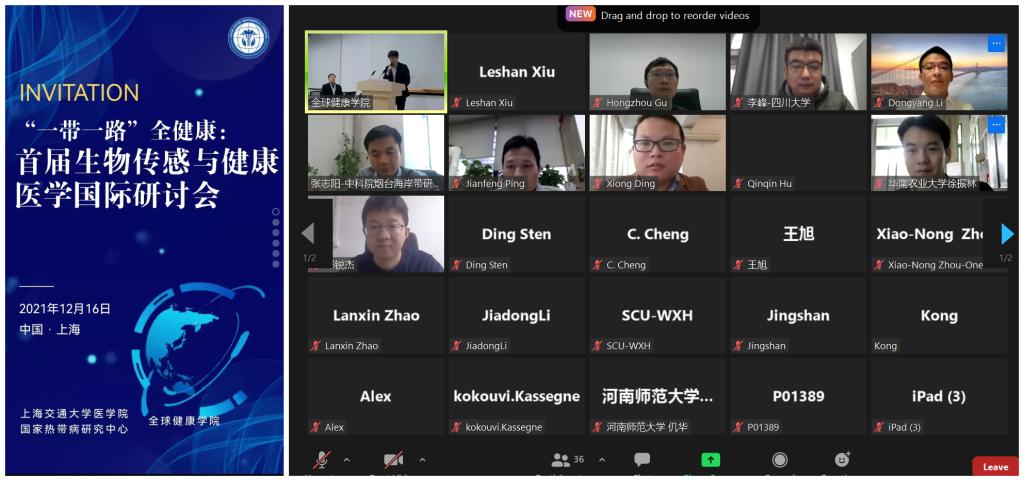The image size is (1024, 481).
Task: Click the Record circle icon
Action: click(780, 460)
